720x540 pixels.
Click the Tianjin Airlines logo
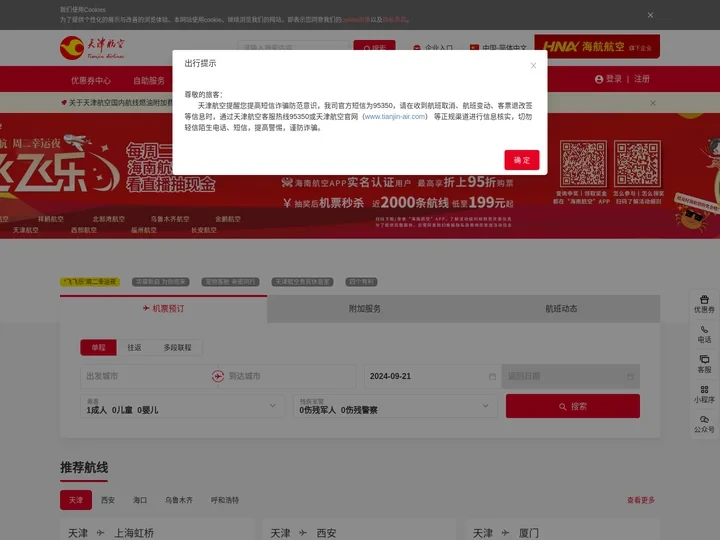[92, 48]
